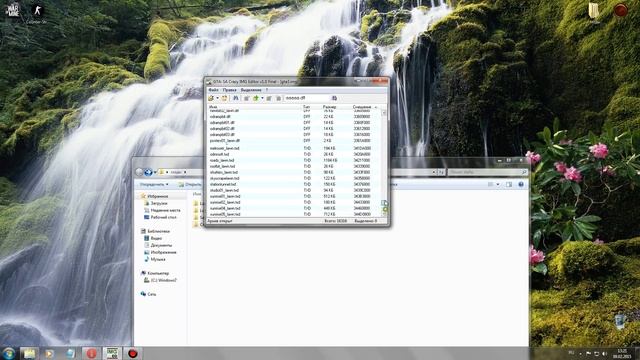
Task: Select sunrise02_lawn.txd row in IMG list
Action: [x=294, y=202]
